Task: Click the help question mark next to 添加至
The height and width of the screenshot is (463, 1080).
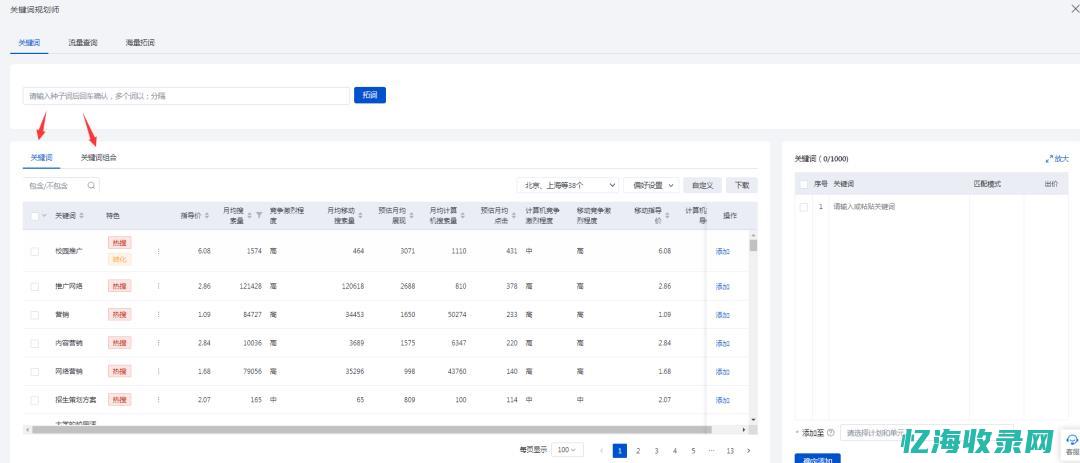Action: point(830,433)
